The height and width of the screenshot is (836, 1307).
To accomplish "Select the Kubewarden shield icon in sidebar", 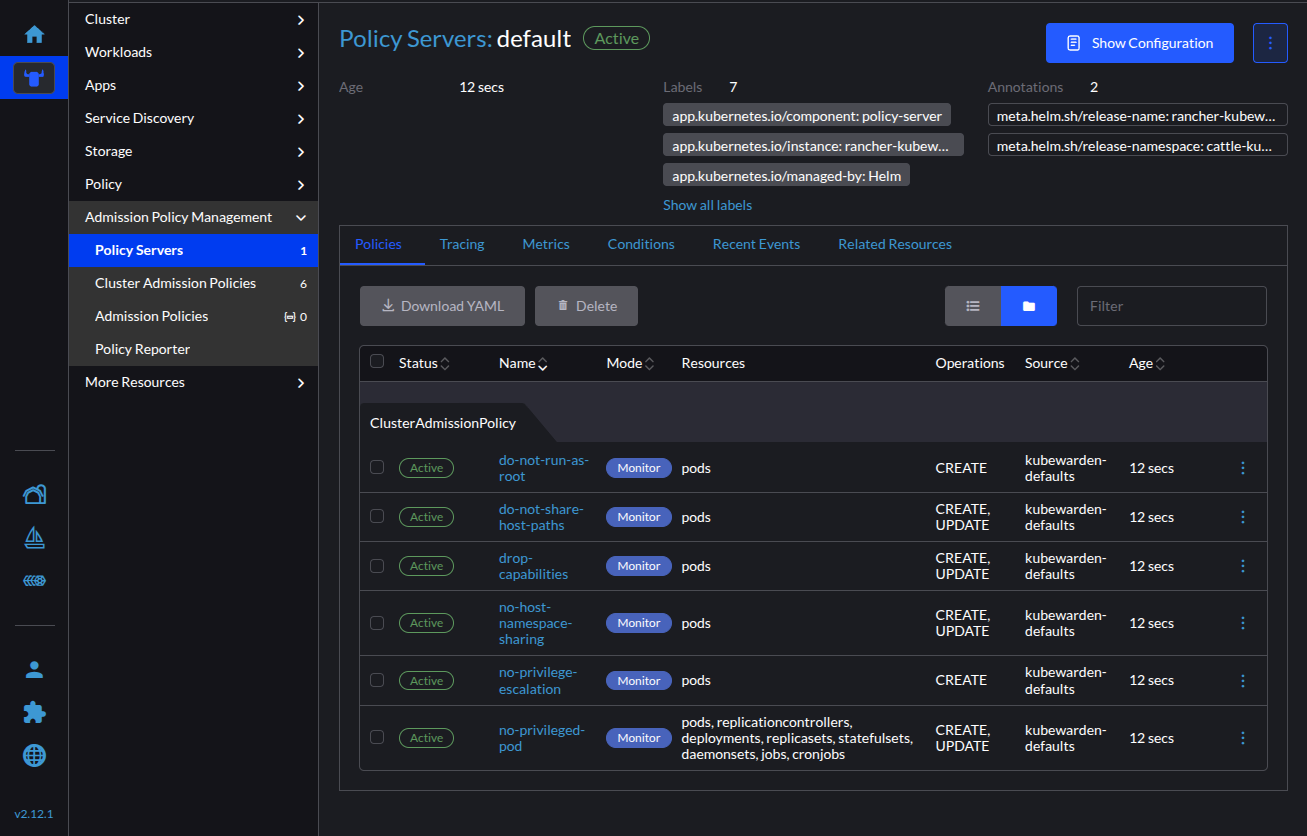I will [x=34, y=77].
